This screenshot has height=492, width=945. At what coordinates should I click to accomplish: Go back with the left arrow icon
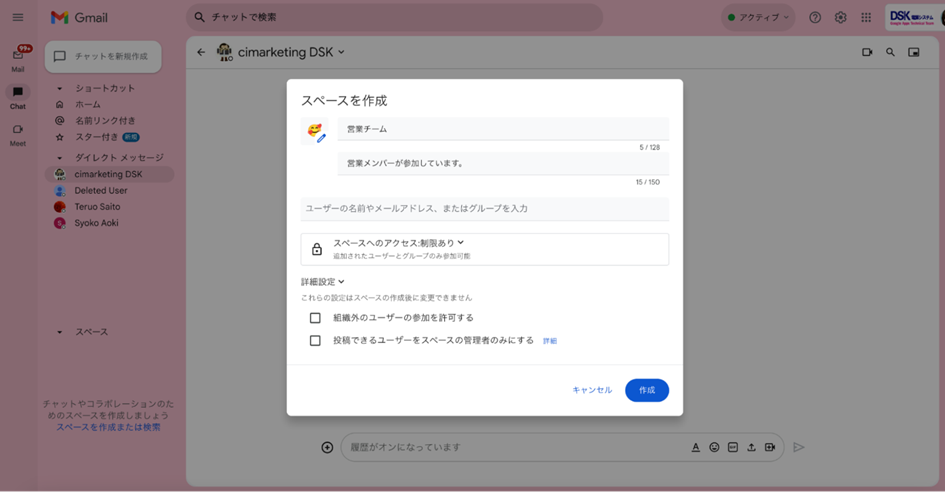pyautogui.click(x=201, y=52)
